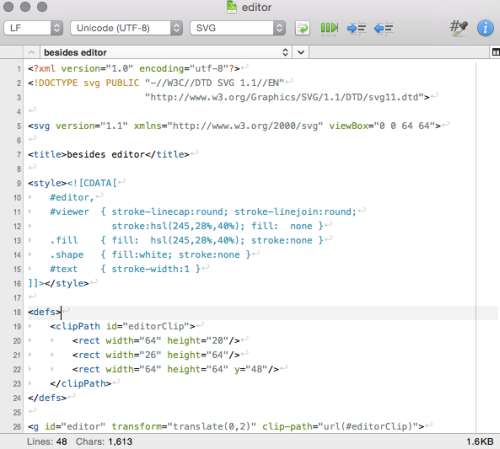500x449 pixels.
Task: Click the green reload document icon
Action: click(x=302, y=28)
